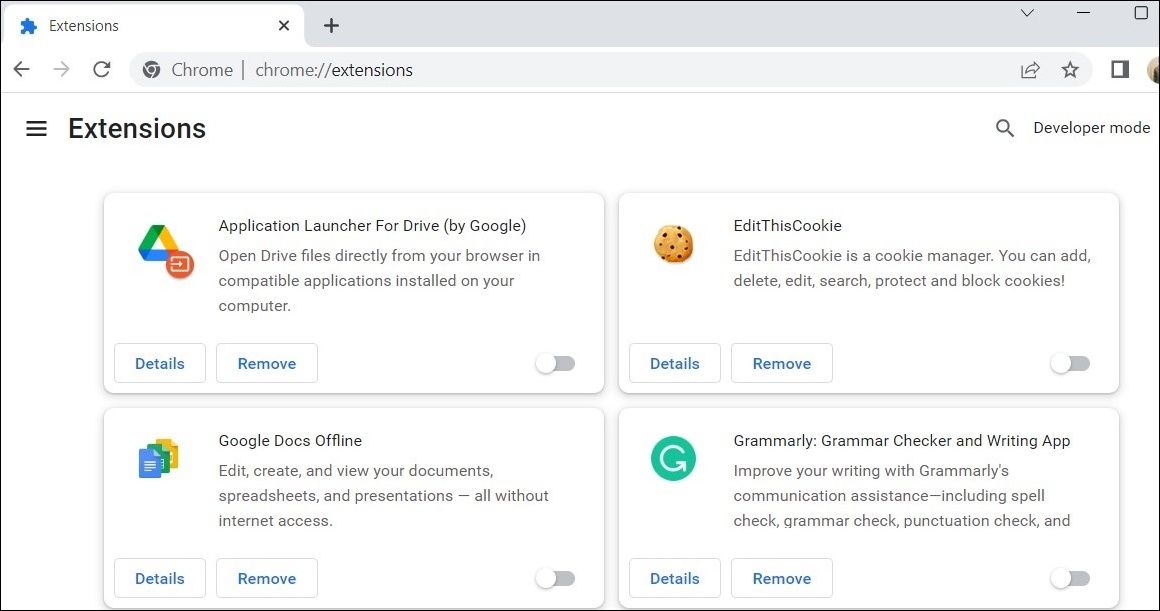Bookmark the page with the star icon

1070,69
